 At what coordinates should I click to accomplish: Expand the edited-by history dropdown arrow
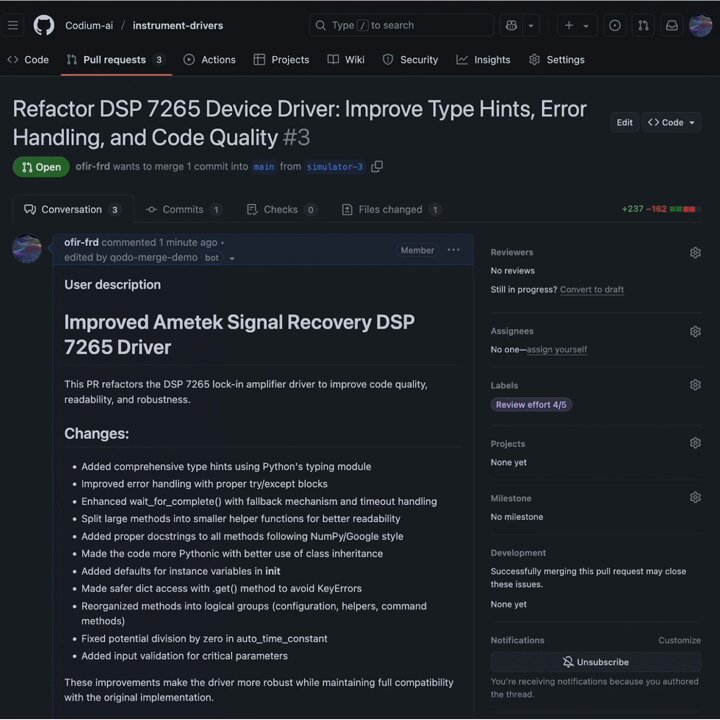pos(232,259)
